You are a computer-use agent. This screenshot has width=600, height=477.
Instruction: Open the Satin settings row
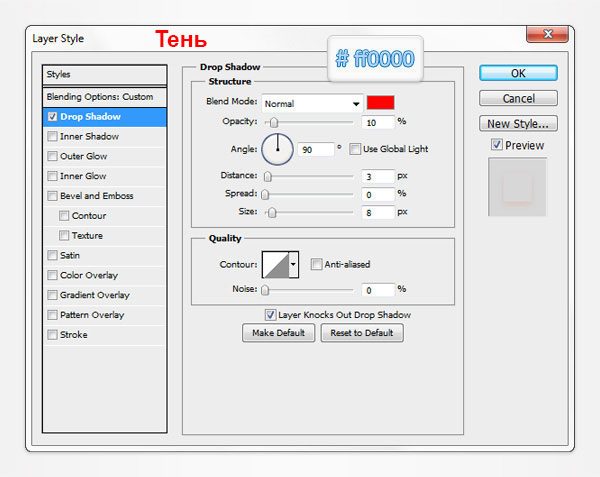pos(105,256)
